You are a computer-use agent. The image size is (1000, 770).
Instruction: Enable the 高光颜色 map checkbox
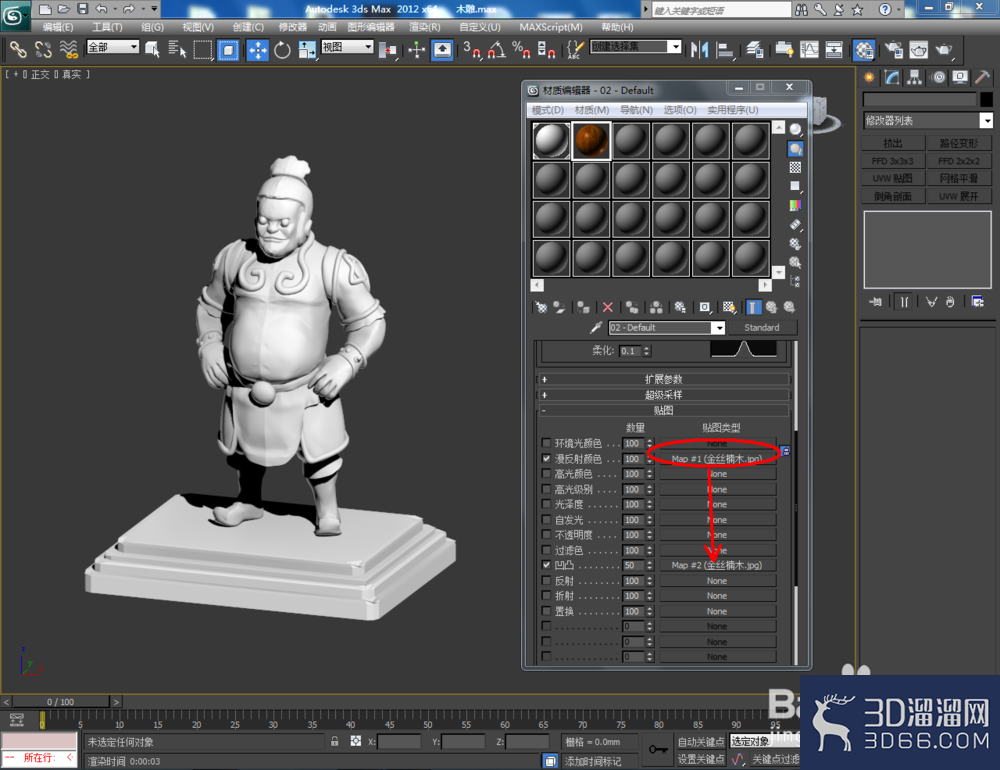[x=546, y=473]
